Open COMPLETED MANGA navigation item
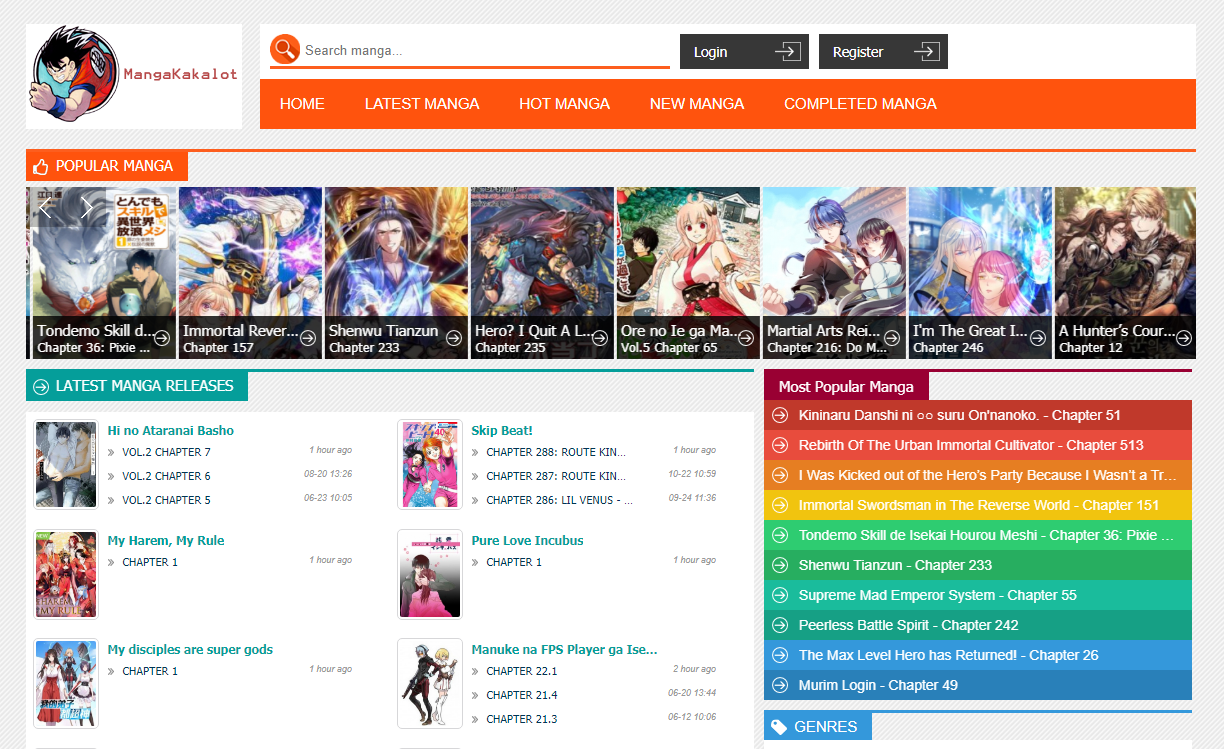 [860, 104]
